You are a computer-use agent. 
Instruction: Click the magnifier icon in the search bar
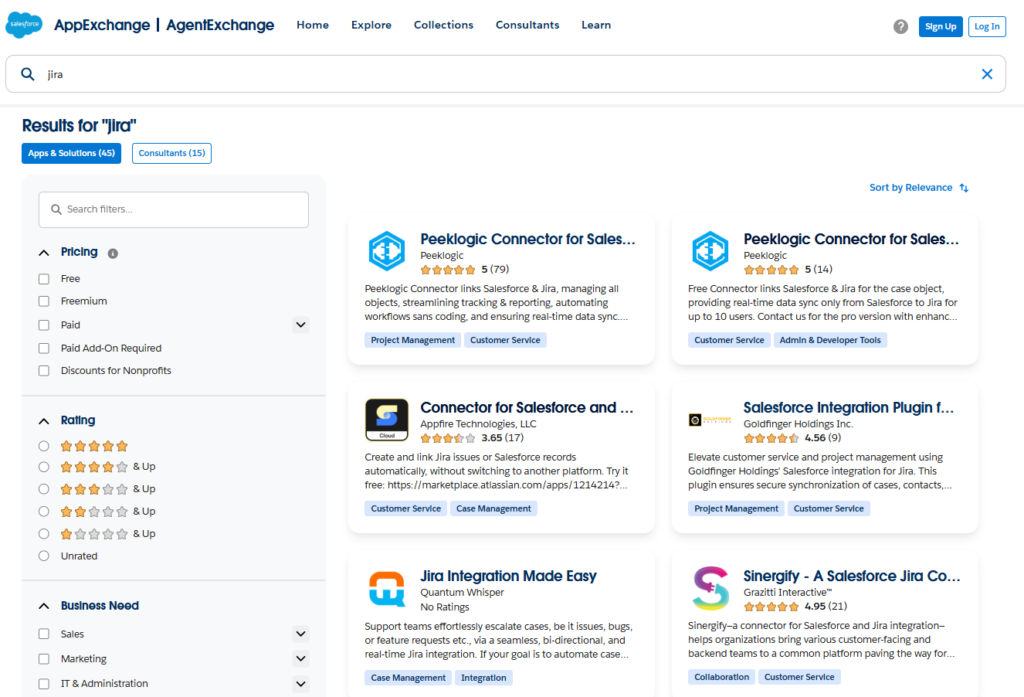click(26, 73)
